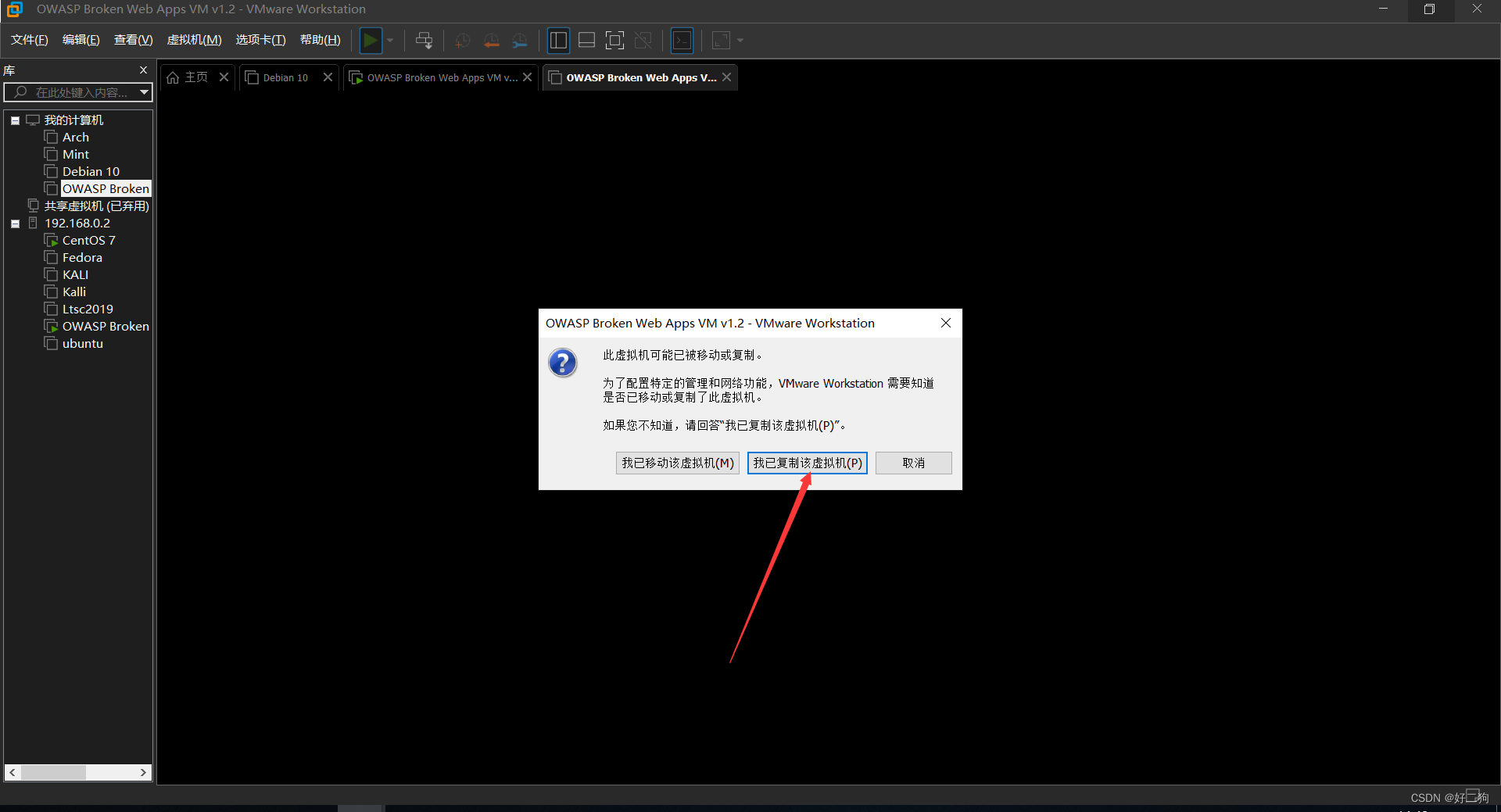Close the Debian 10 tab
1501x812 pixels.
click(x=328, y=77)
